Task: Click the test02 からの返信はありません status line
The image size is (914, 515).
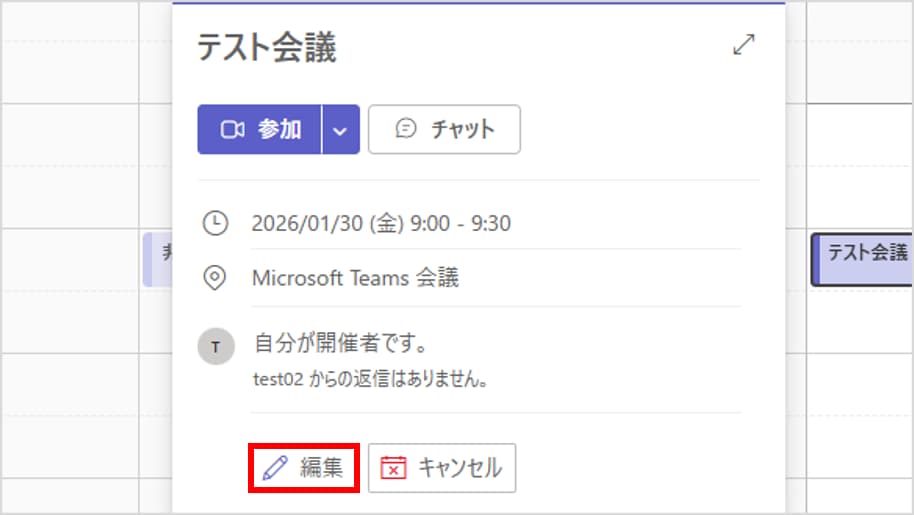Action: 370,381
